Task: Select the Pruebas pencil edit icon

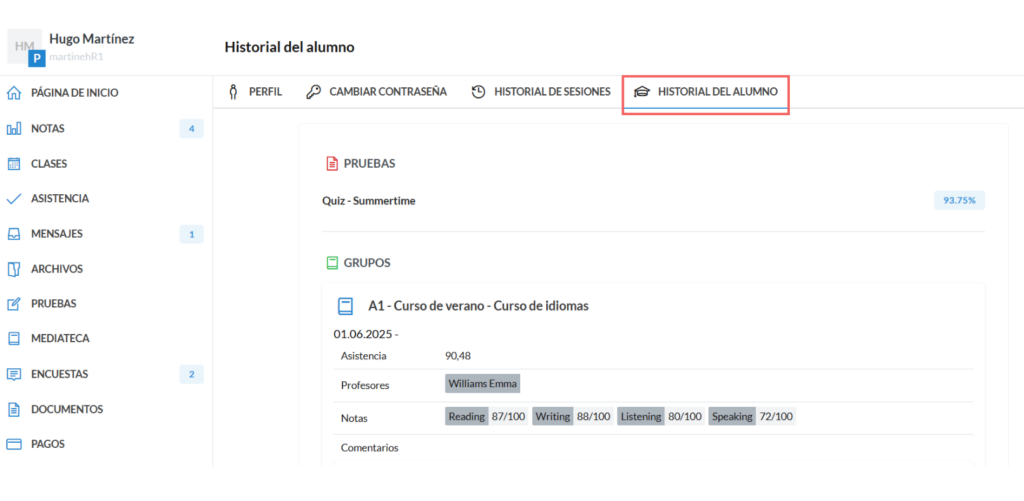Action: pyautogui.click(x=14, y=304)
